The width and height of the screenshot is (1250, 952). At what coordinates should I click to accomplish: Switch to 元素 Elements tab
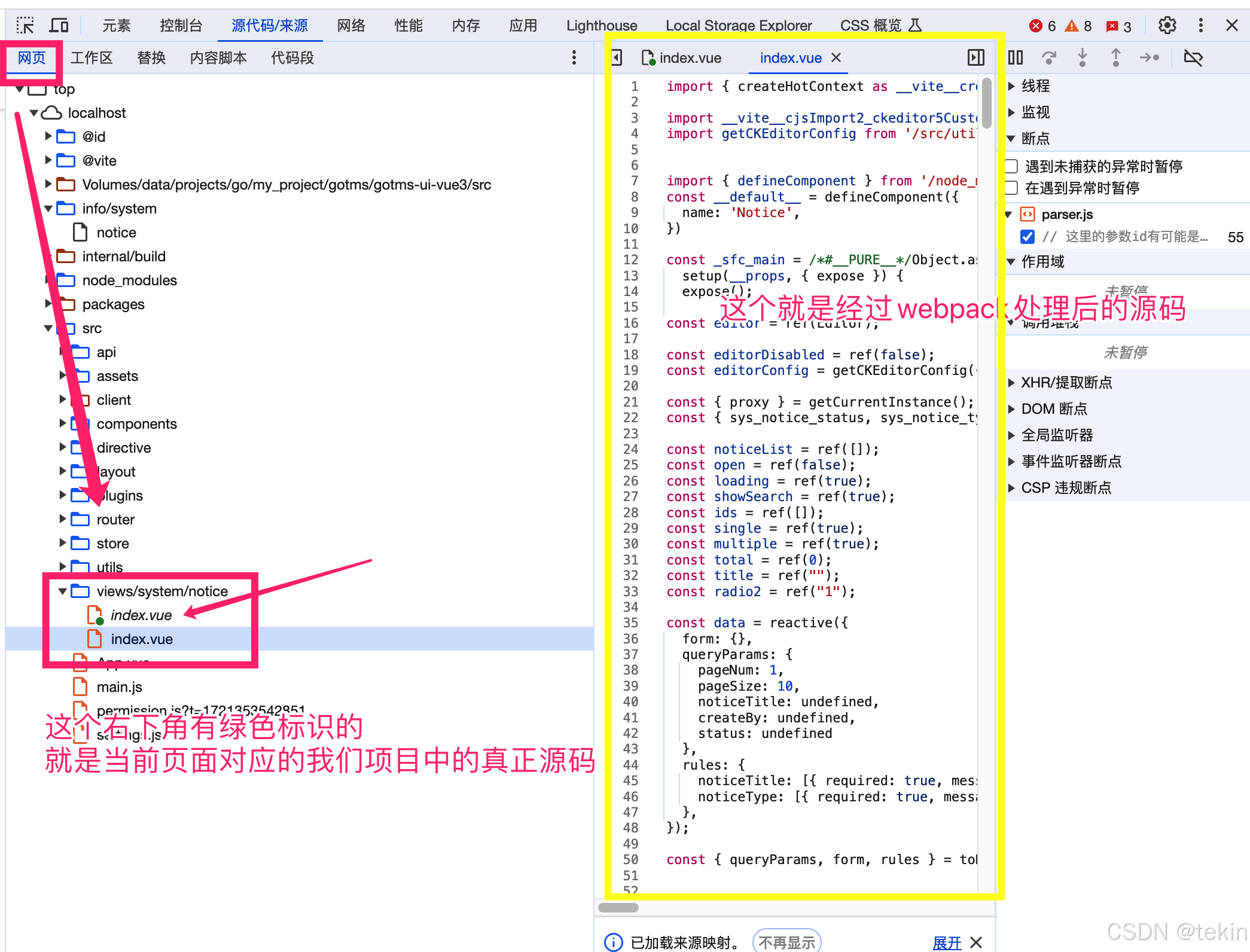tap(117, 26)
